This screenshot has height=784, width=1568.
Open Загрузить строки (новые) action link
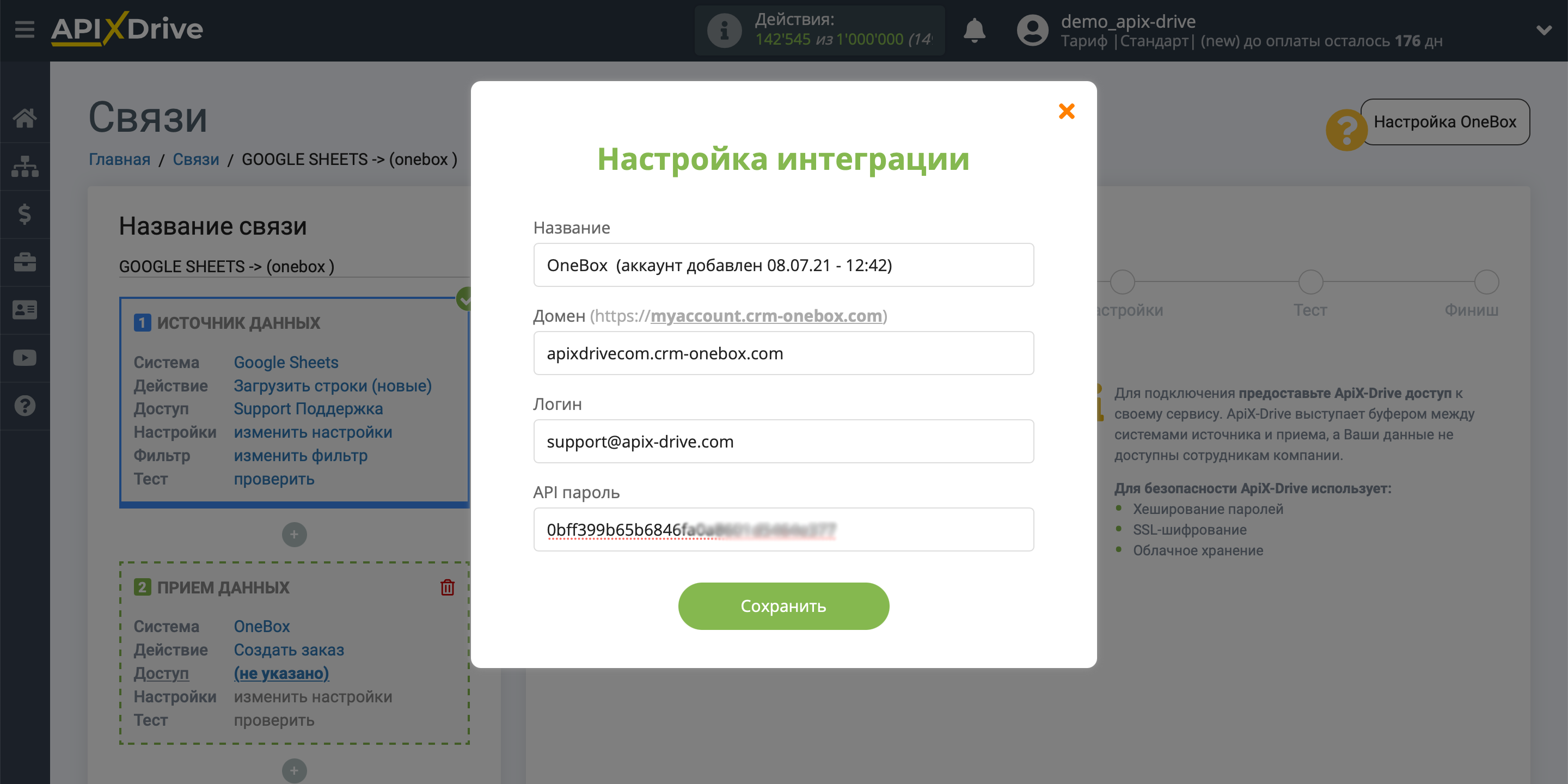click(x=332, y=386)
